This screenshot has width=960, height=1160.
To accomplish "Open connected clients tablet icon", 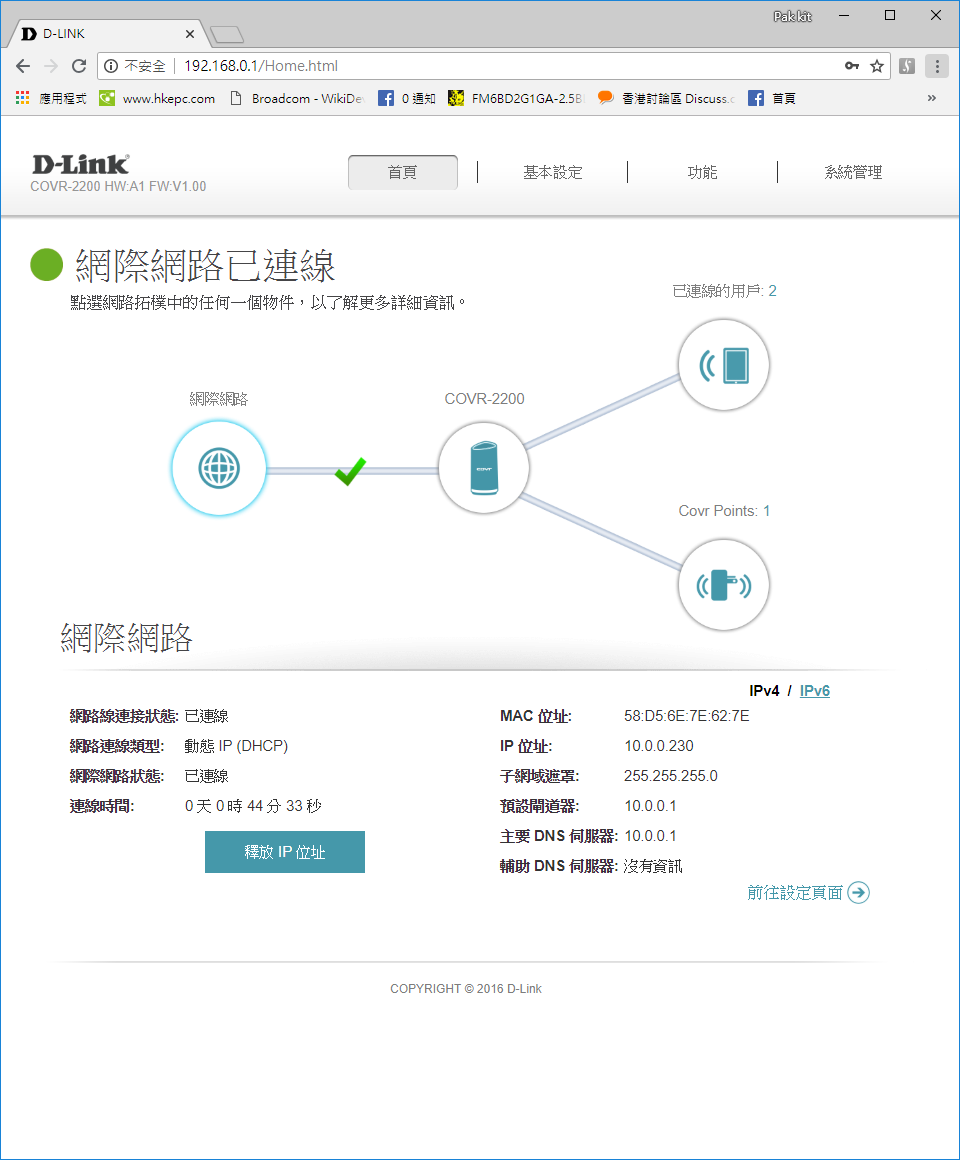I will coord(724,365).
